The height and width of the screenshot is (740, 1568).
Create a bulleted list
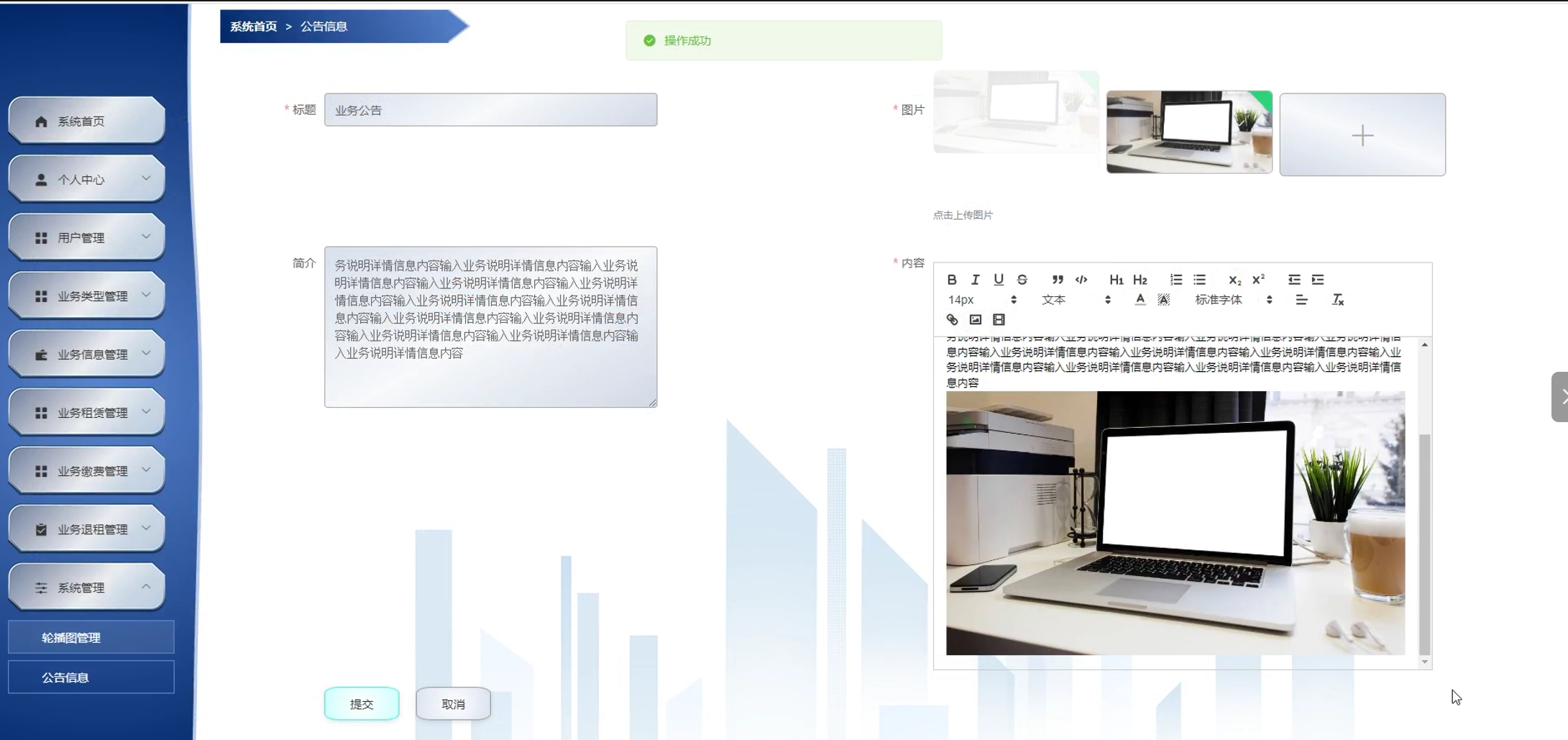click(1200, 280)
